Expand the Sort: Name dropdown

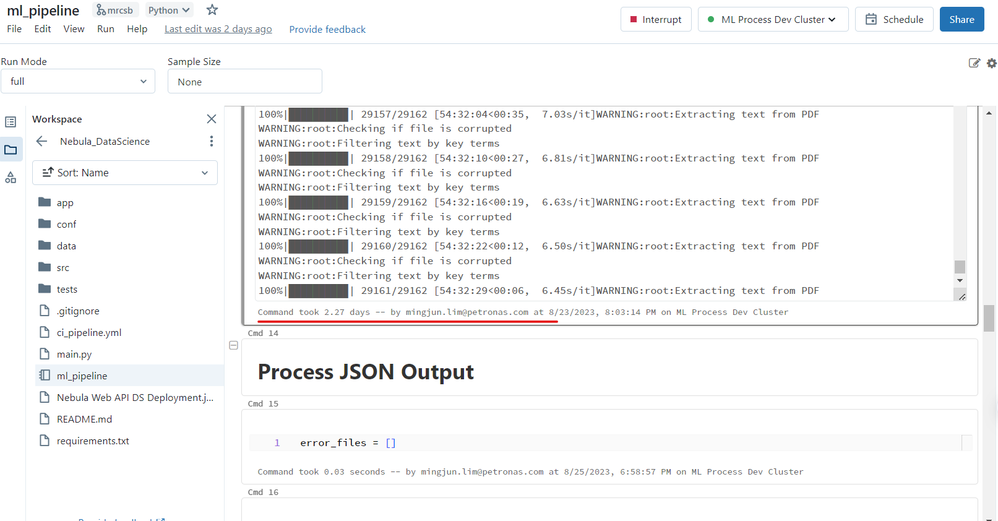tap(125, 173)
